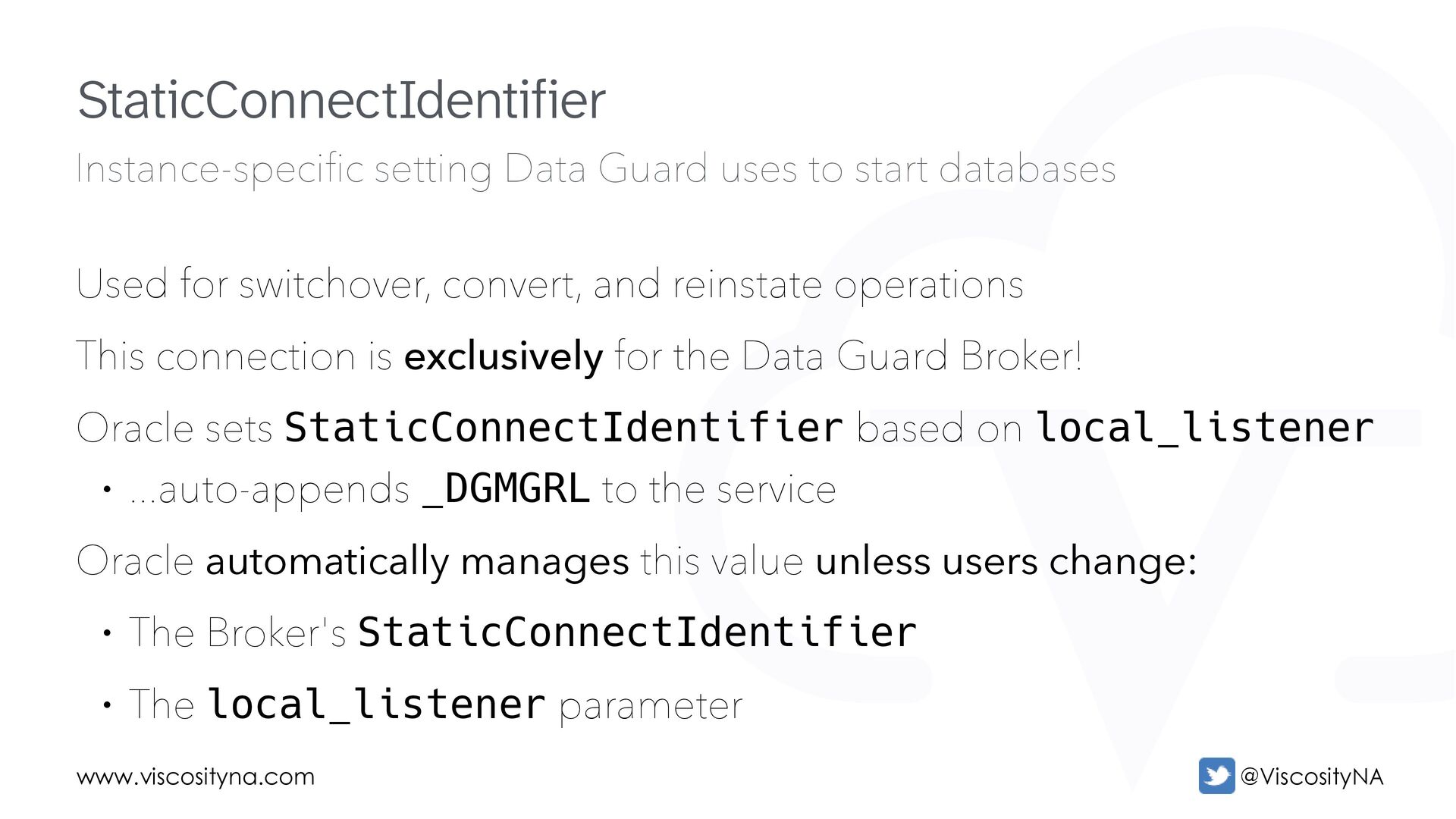Click 'this value' text after 'manages'
The height and width of the screenshot is (819, 1456).
[x=721, y=562]
